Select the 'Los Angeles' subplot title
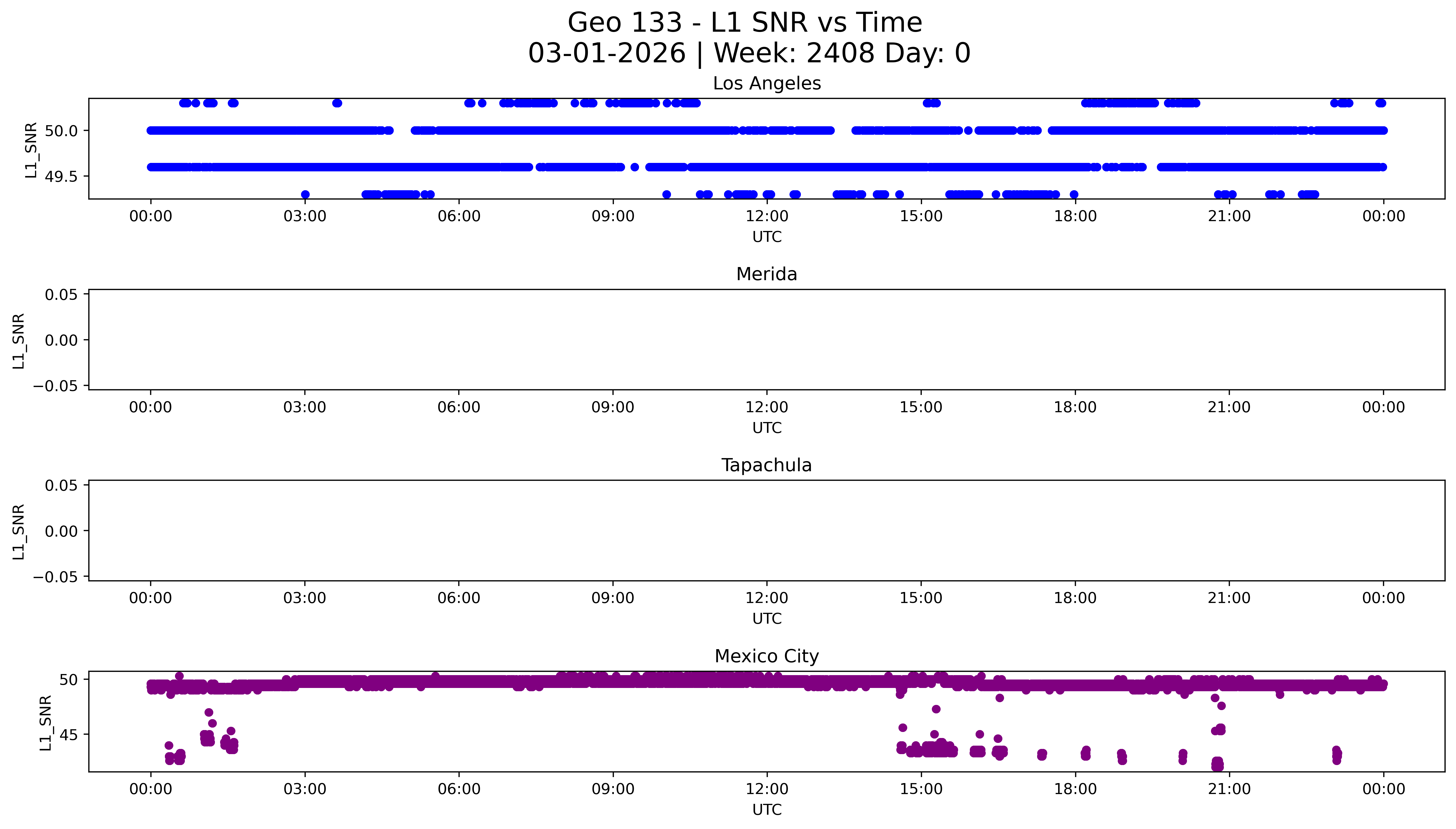 pyautogui.click(x=766, y=84)
